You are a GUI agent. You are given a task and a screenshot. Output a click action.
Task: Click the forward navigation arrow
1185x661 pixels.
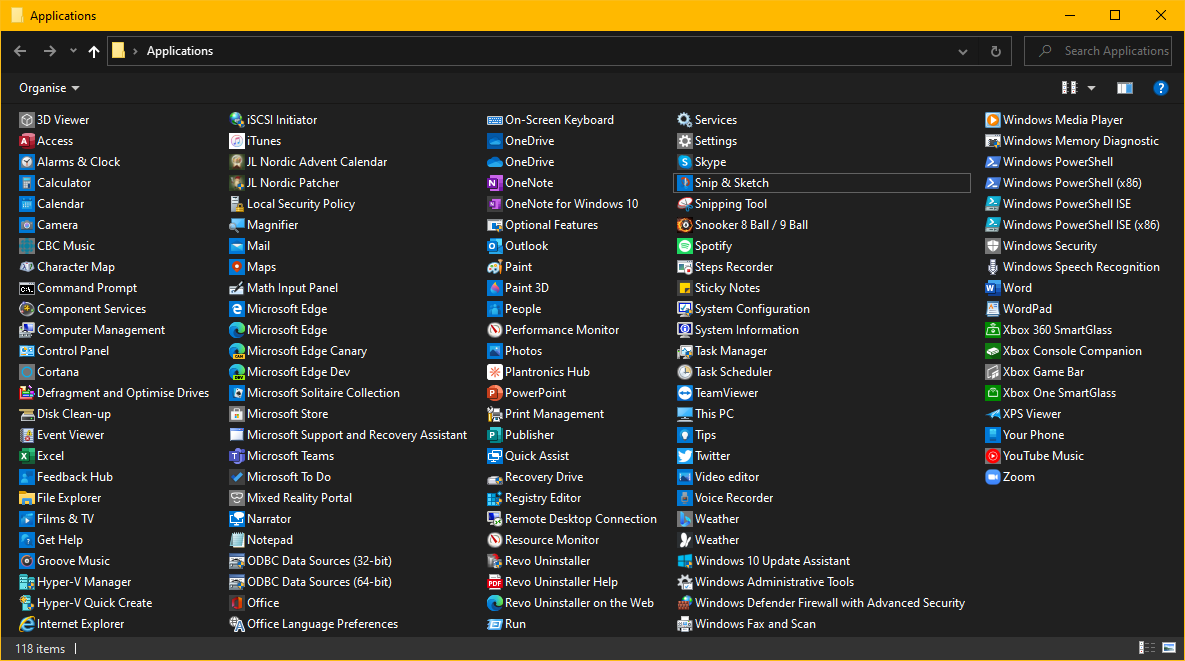tap(49, 51)
